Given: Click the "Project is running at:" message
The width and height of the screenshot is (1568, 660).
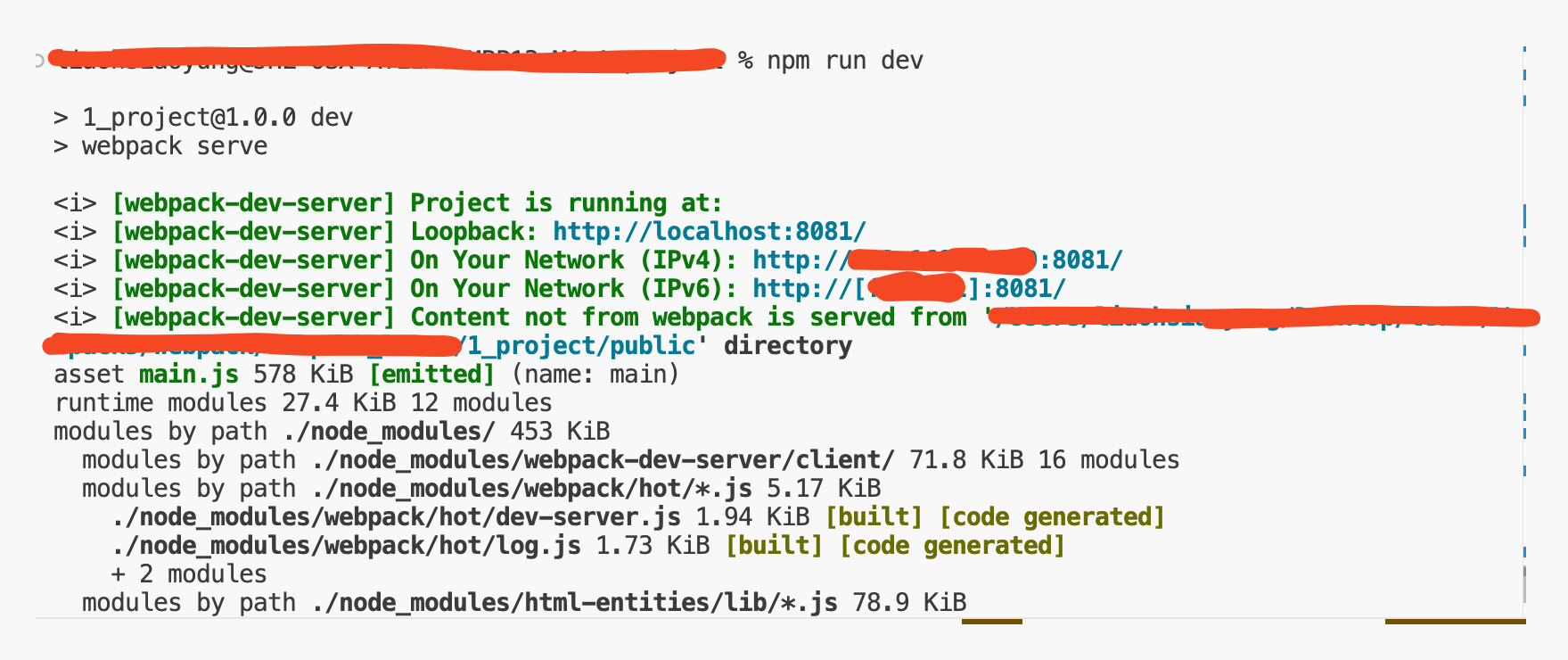Looking at the screenshot, I should tap(566, 203).
